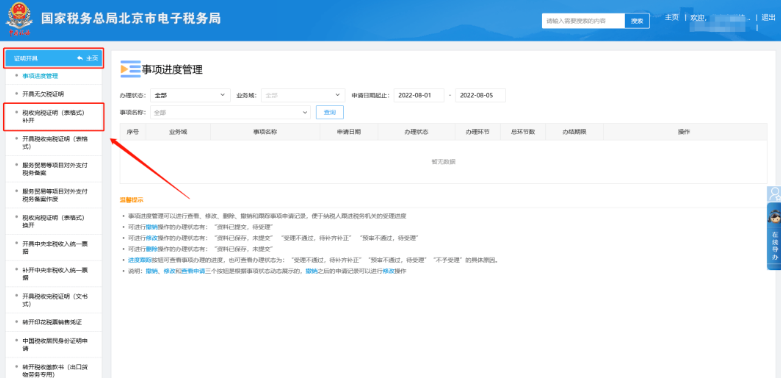Expand the 事项名称 dropdown

point(230,113)
